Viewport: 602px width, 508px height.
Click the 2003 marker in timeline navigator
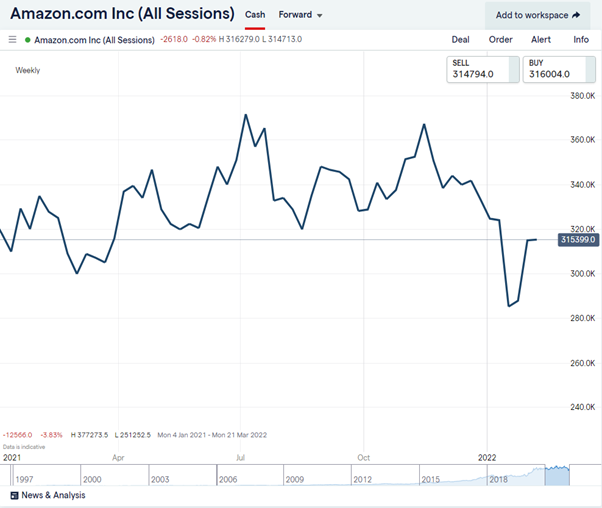click(160, 480)
